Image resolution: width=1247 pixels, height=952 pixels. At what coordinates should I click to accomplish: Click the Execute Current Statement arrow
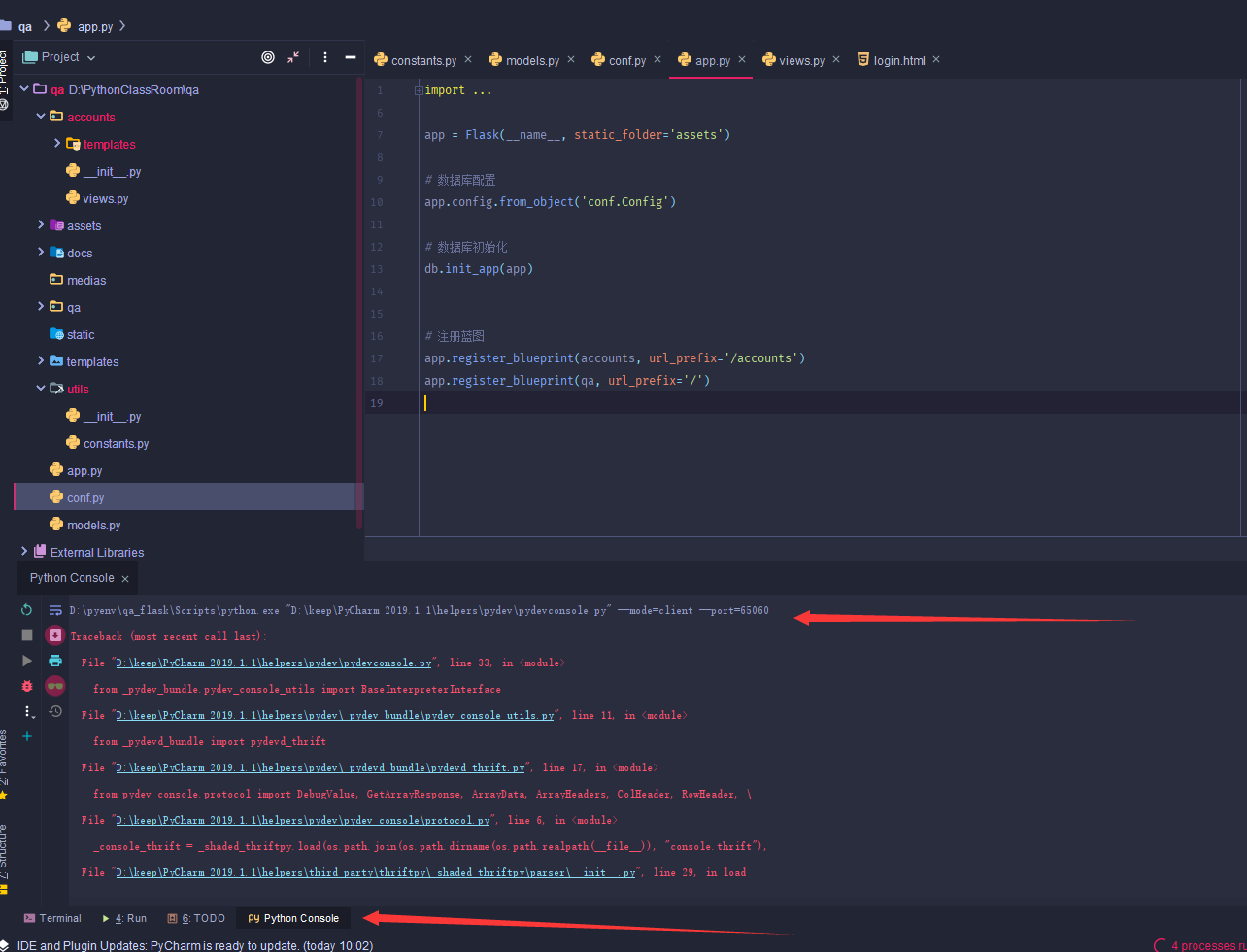point(27,661)
